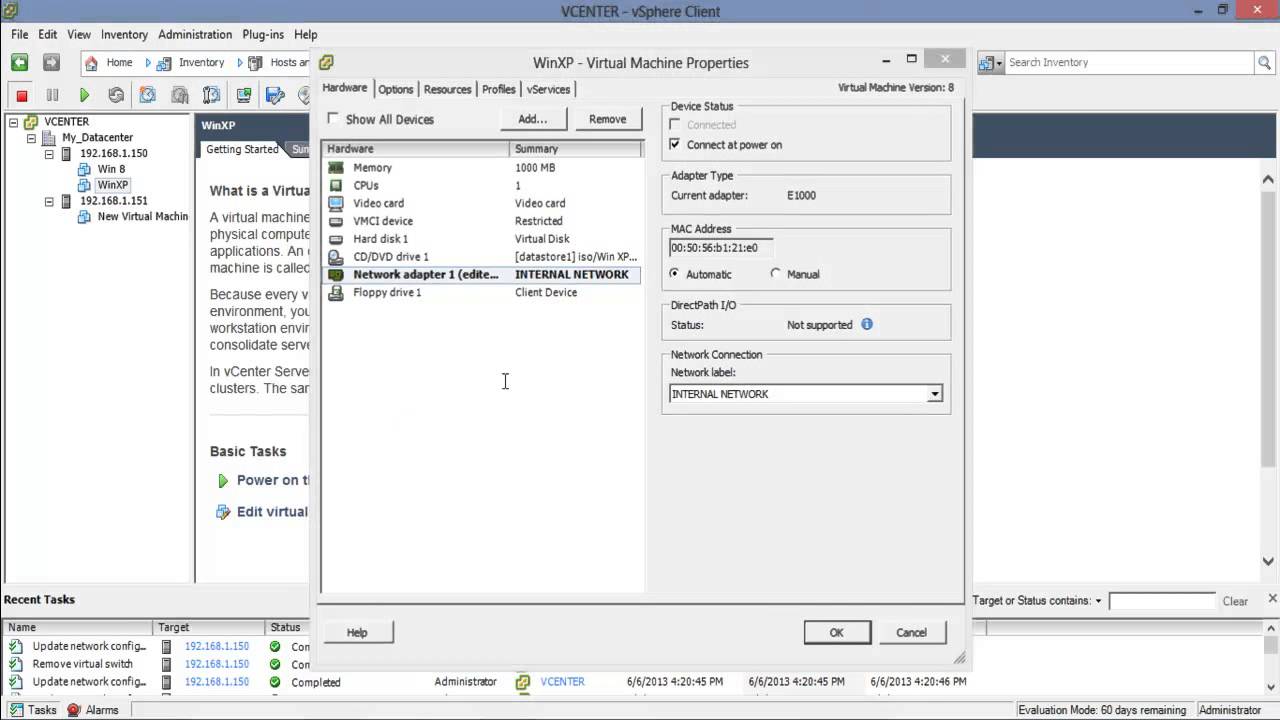This screenshot has width=1280, height=720.
Task: Click the MAC Address text field
Action: pyautogui.click(x=721, y=248)
